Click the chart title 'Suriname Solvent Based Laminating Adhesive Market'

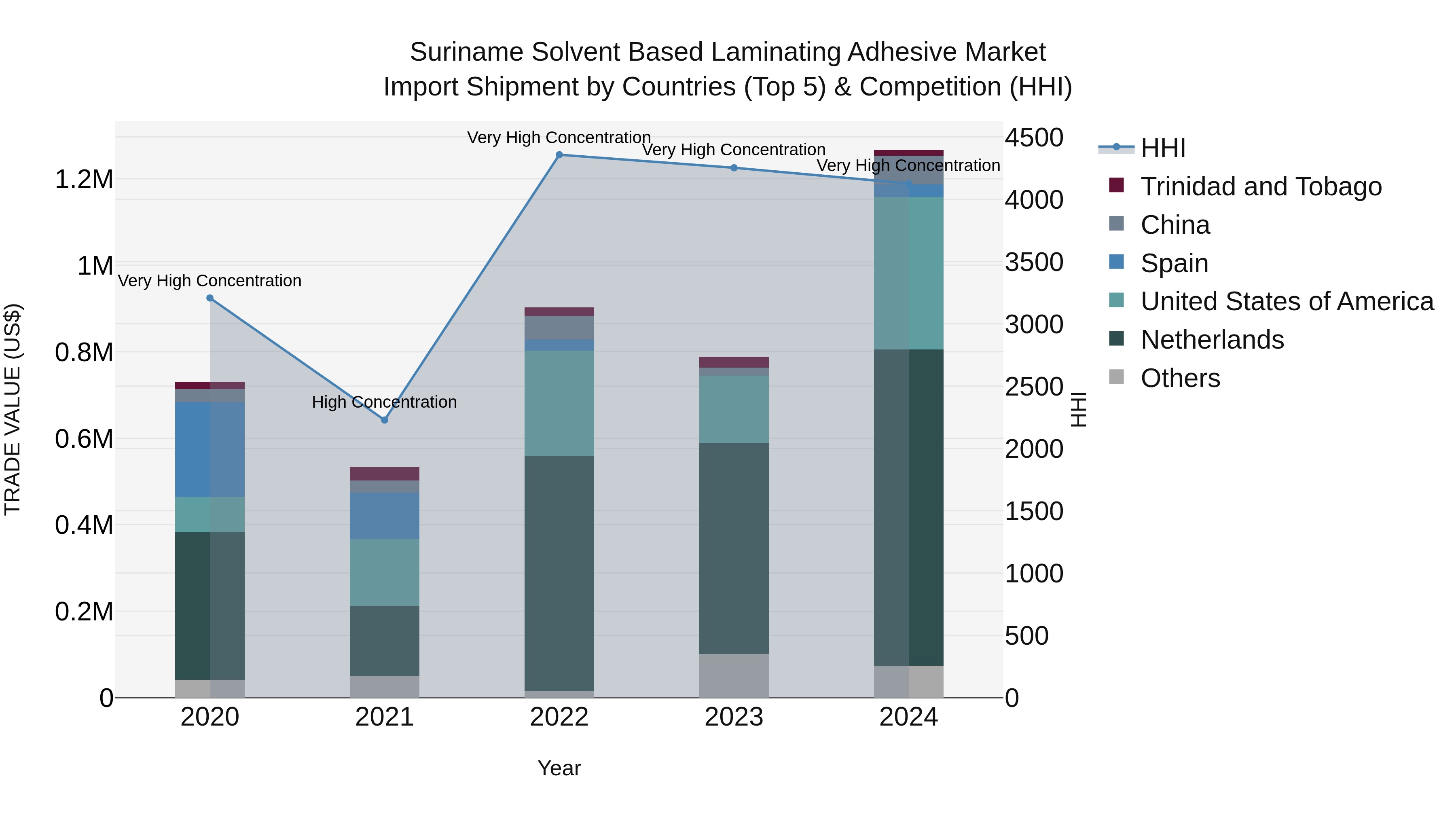[728, 52]
